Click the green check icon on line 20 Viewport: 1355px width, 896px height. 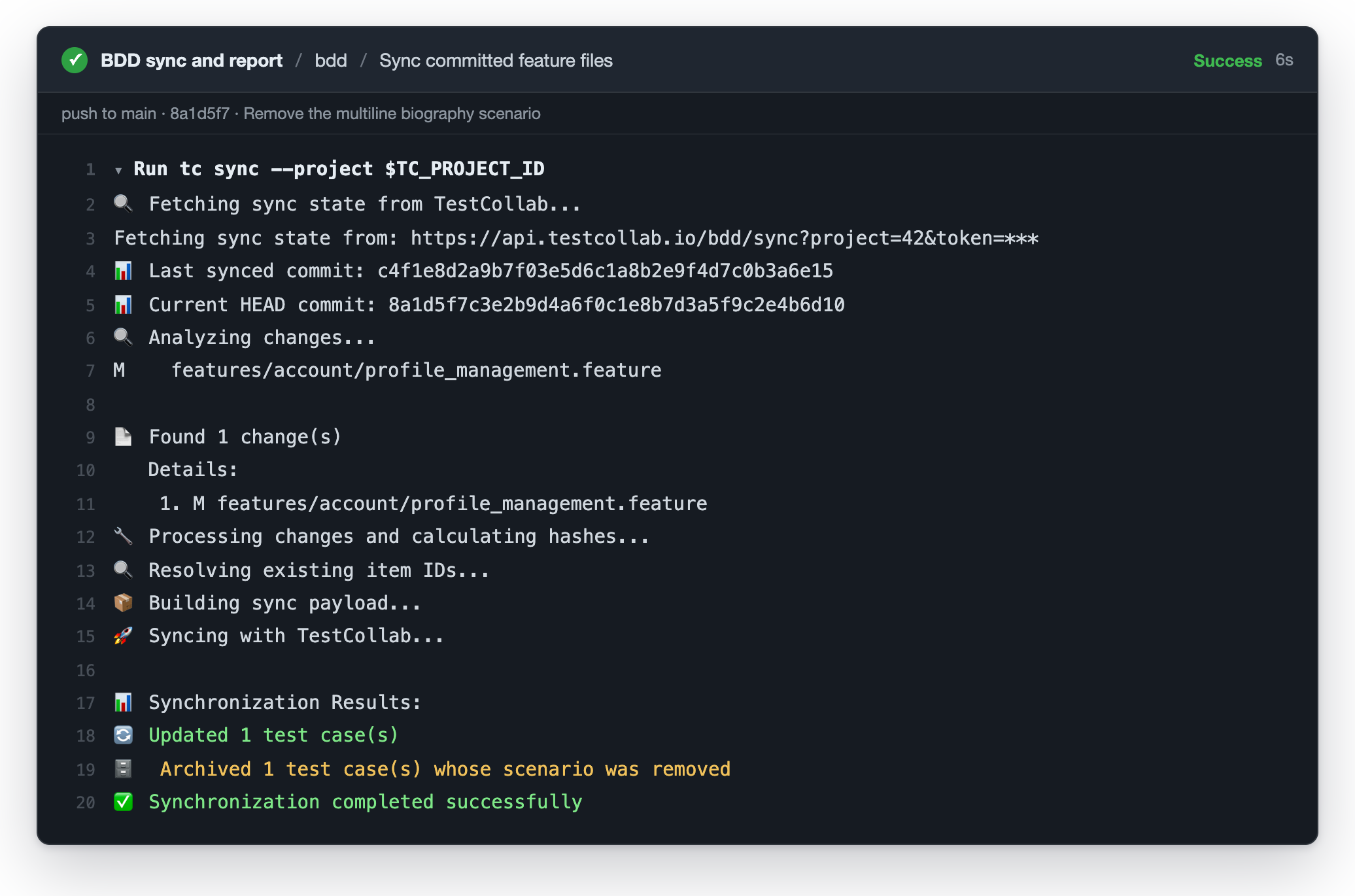[x=123, y=802]
